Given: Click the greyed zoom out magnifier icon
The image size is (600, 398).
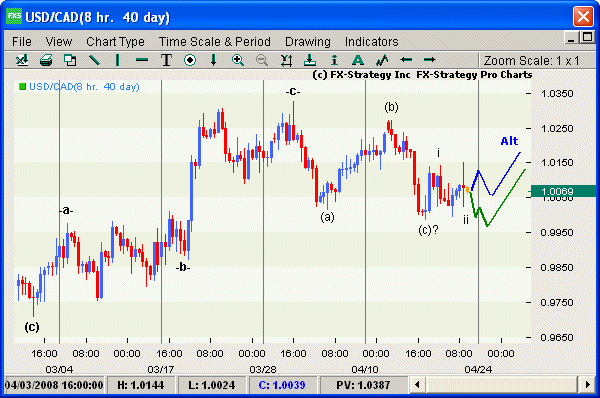Looking at the screenshot, I should (x=262, y=60).
